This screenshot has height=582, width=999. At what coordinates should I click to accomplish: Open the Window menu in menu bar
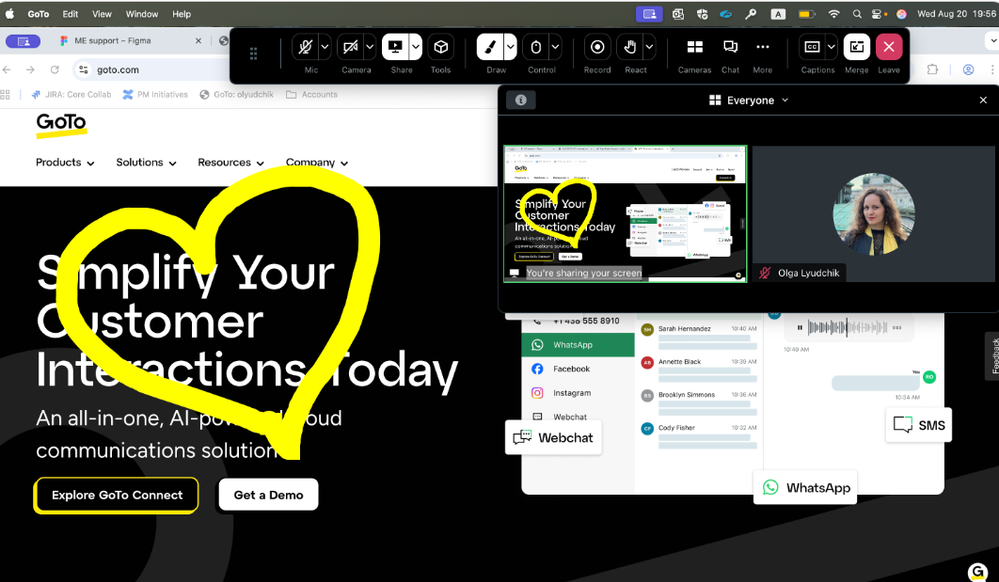[141, 14]
